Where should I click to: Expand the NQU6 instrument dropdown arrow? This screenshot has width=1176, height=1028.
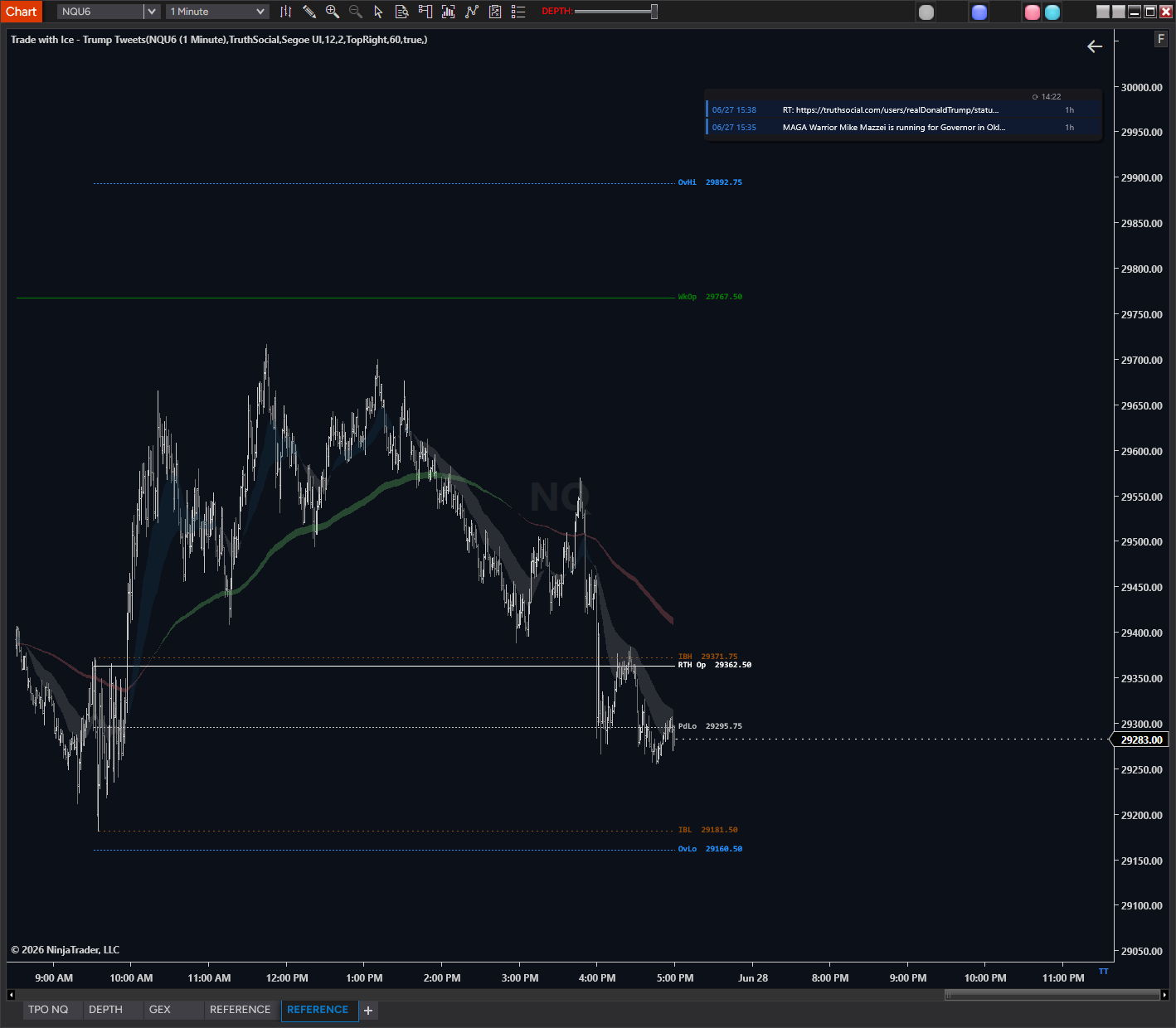point(152,12)
